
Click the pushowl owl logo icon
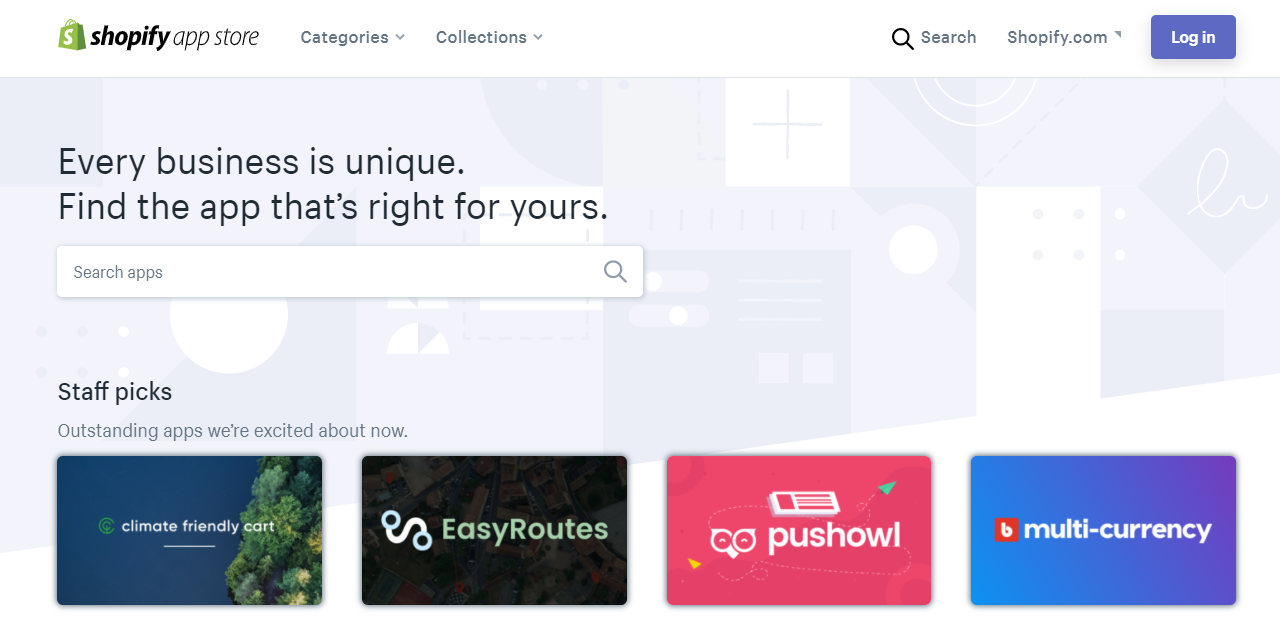(734, 541)
